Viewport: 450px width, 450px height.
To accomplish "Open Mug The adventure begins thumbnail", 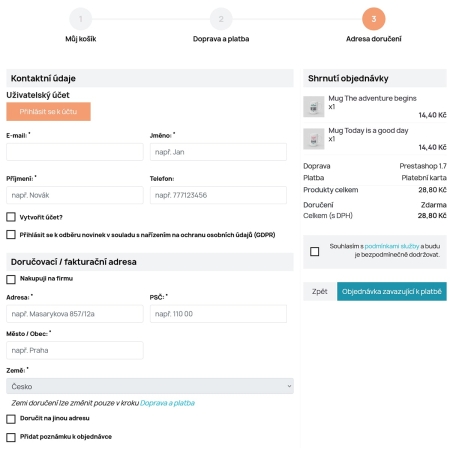I will pos(314,107).
